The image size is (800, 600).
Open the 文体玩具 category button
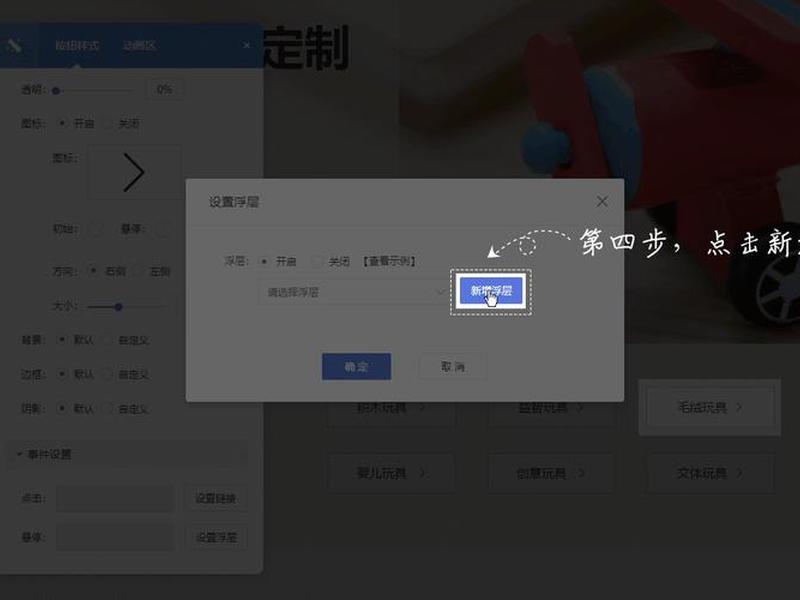pos(710,473)
